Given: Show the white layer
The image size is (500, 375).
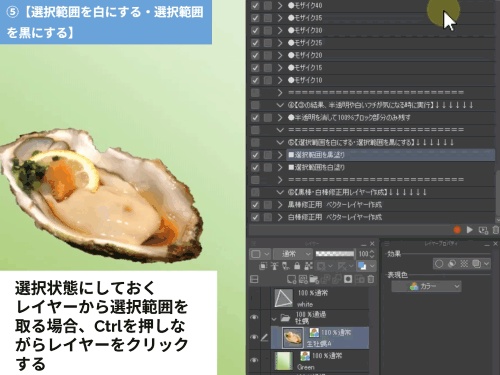Looking at the screenshot, I should tap(254, 298).
